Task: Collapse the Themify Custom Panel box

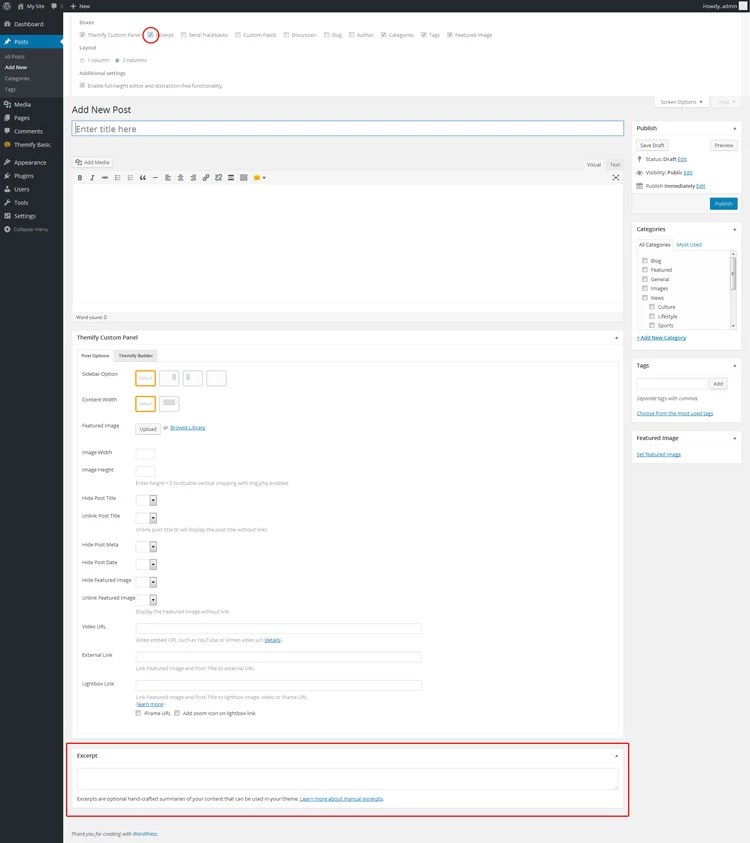Action: tap(616, 338)
